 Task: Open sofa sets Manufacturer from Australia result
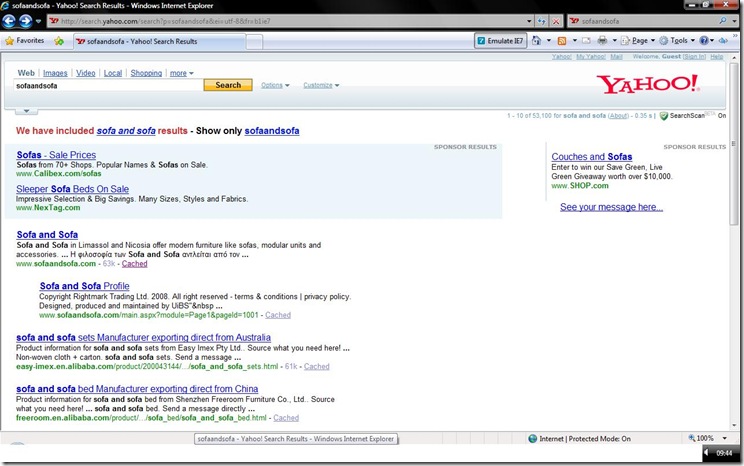click(143, 337)
